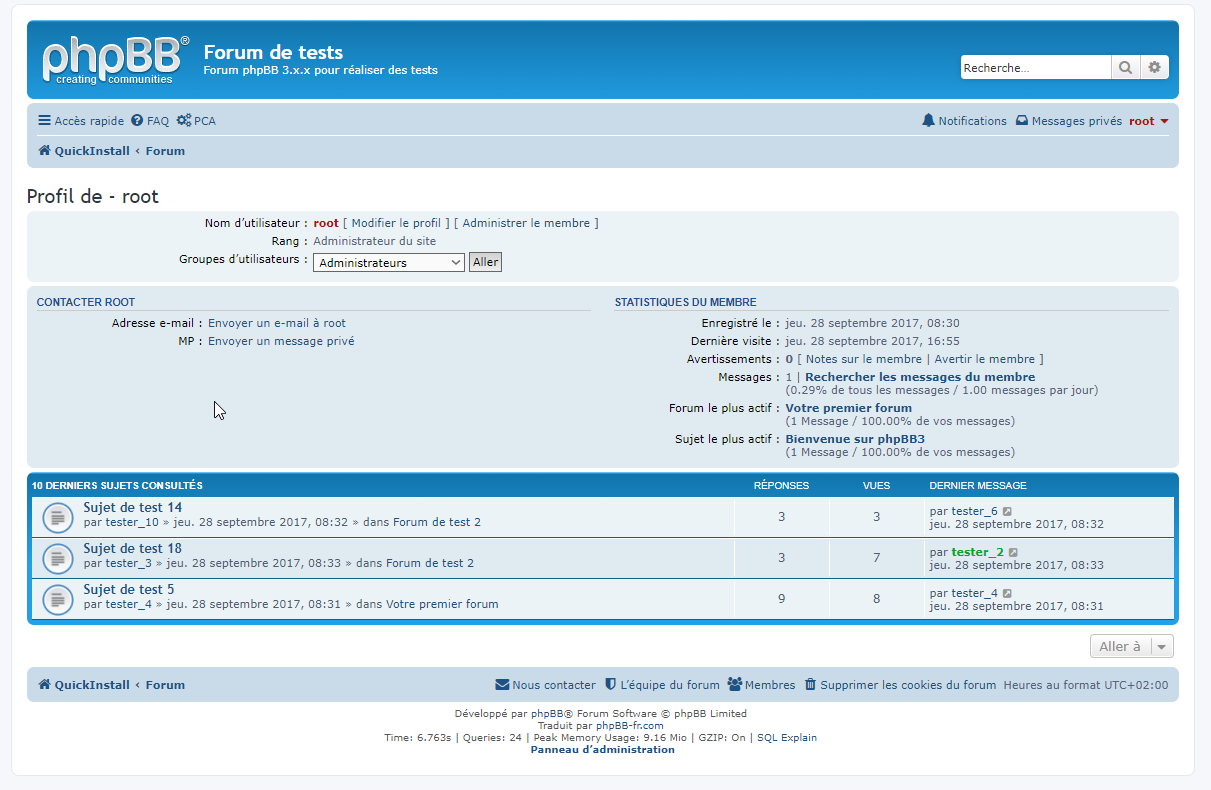The width and height of the screenshot is (1211, 790).
Task: Open PCA control panel
Action: click(196, 121)
